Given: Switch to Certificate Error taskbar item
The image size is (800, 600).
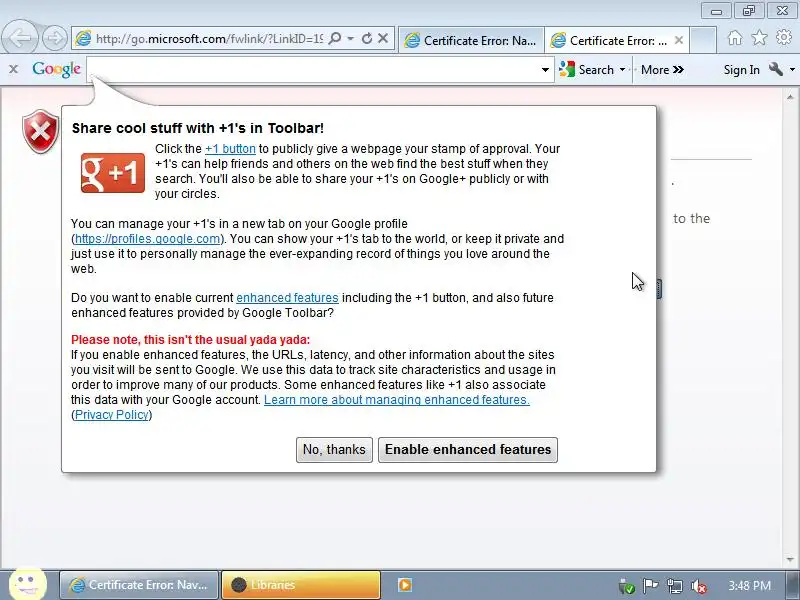Looking at the screenshot, I should [x=139, y=585].
